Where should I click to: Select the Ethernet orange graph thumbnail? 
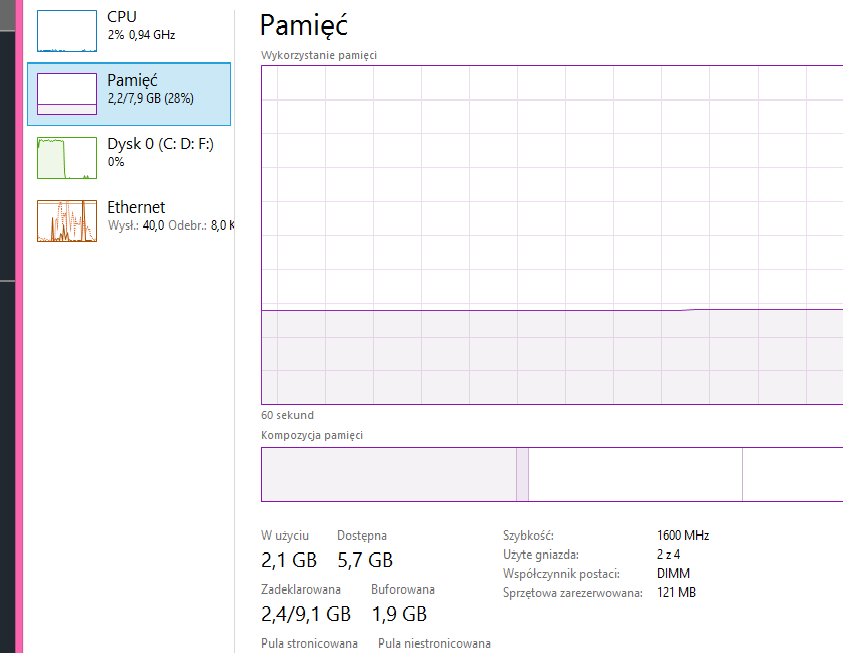tap(67, 221)
